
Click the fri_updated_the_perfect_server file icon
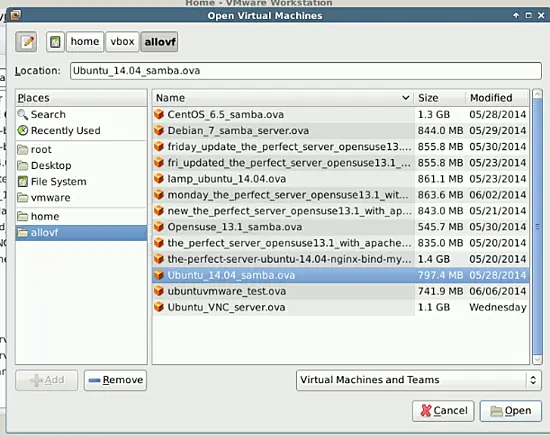(x=159, y=163)
